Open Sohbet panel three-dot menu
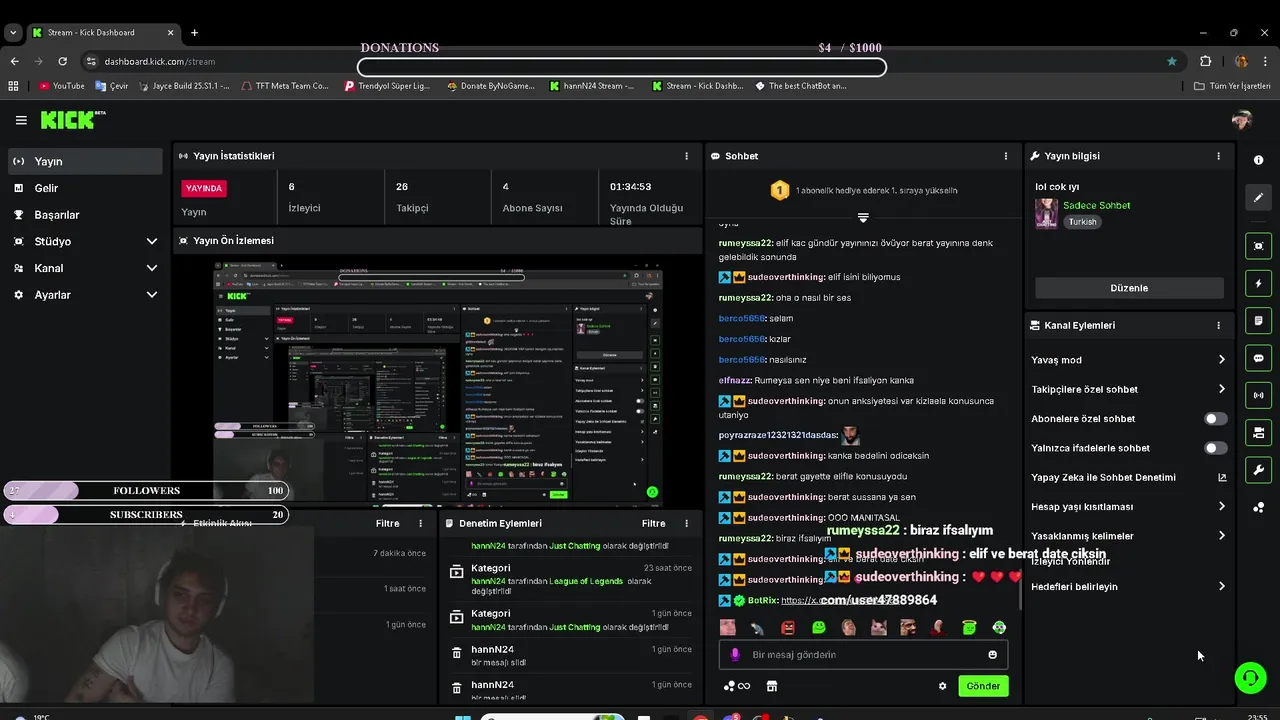The image size is (1280, 720). 1006,156
